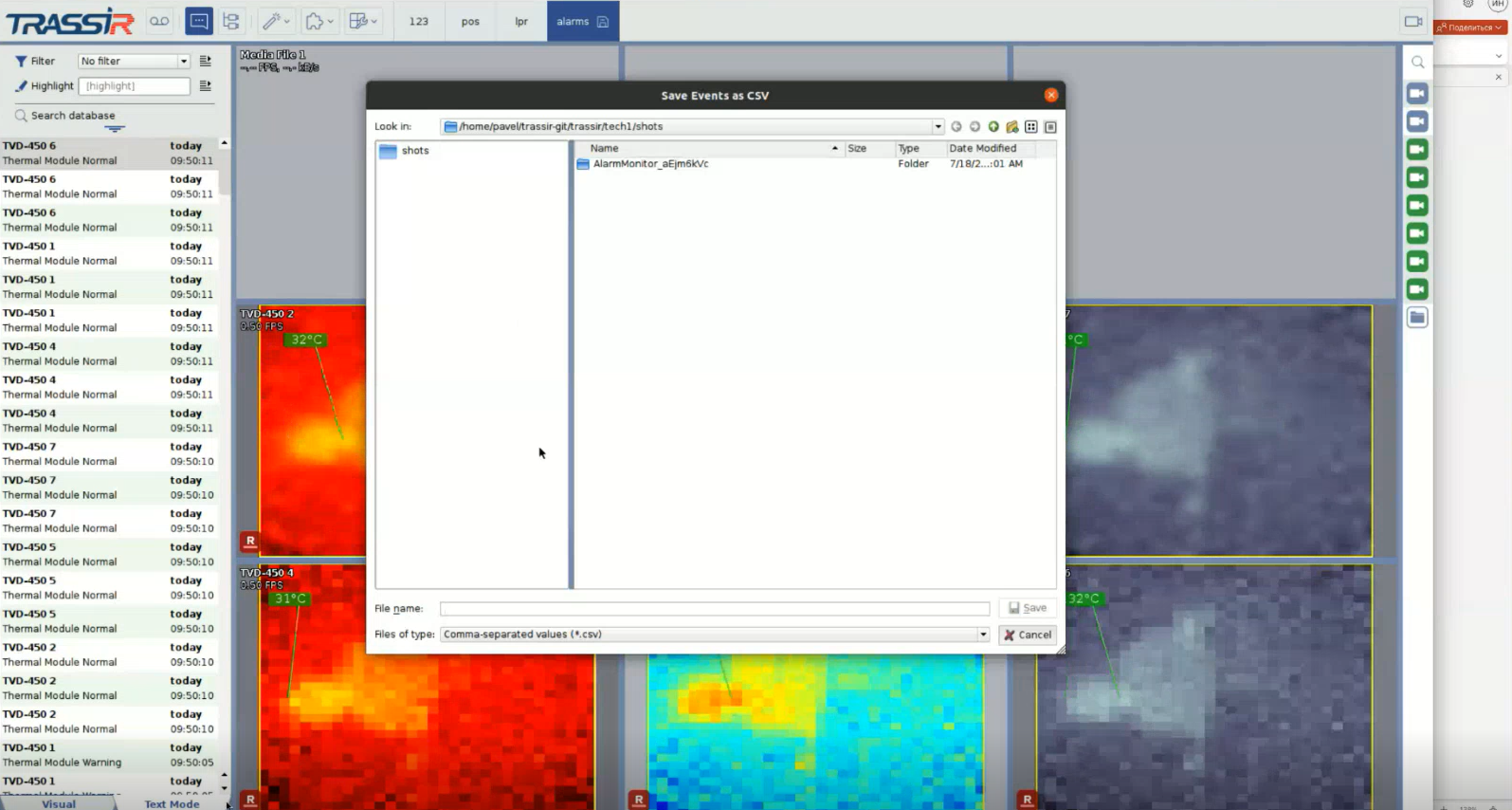Click the Back arrow in save dialog
The height and width of the screenshot is (810, 1512).
pos(956,126)
